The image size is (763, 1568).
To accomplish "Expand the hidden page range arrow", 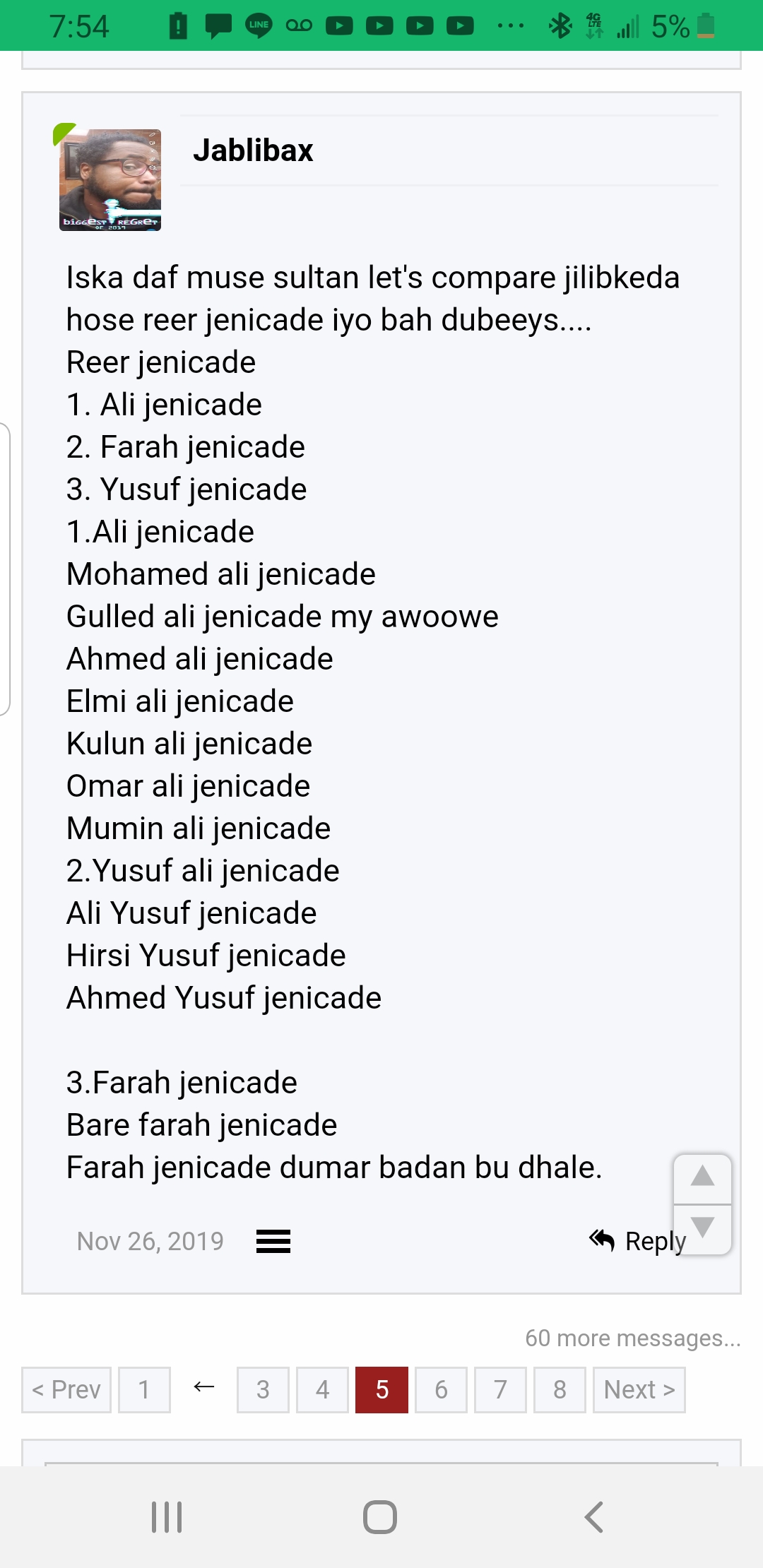I will pos(204,1387).
